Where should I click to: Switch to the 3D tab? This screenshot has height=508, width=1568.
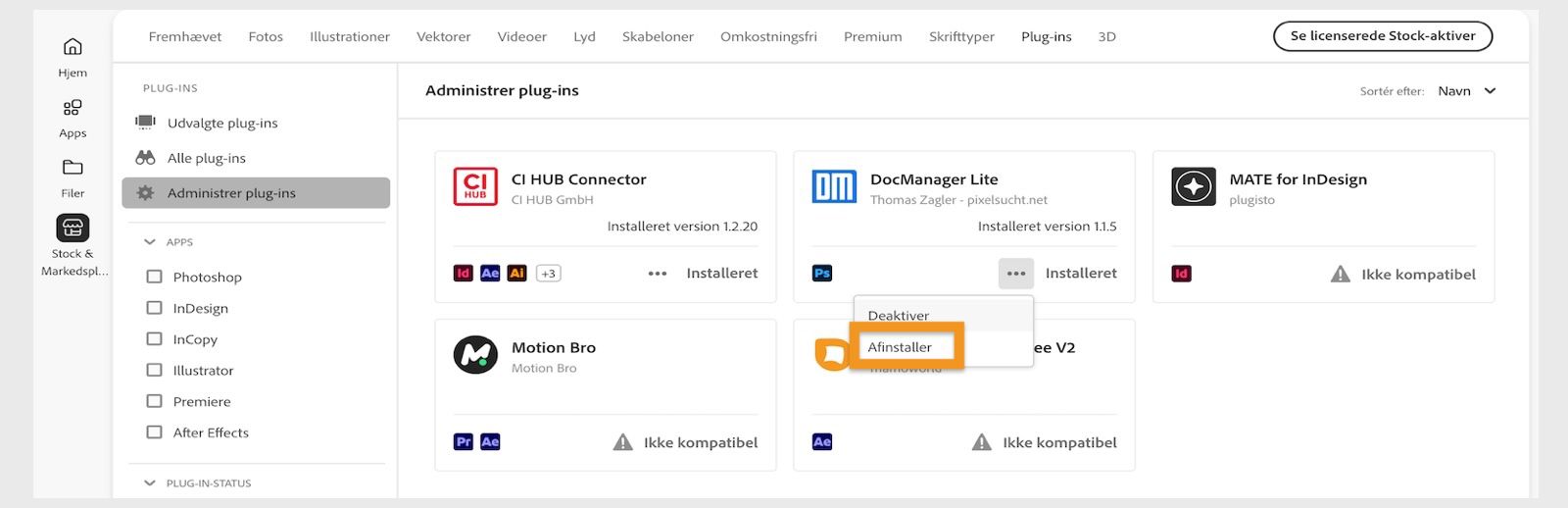(1106, 36)
